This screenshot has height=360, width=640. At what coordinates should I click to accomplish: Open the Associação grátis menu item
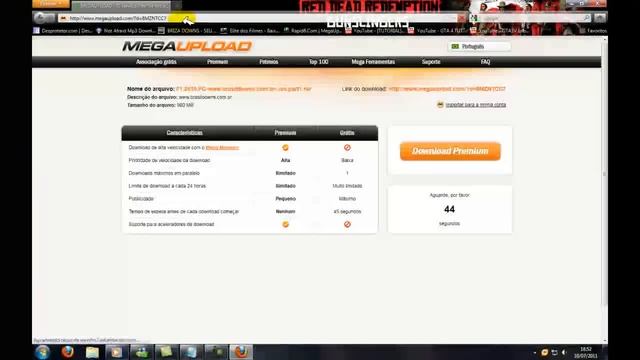point(156,62)
